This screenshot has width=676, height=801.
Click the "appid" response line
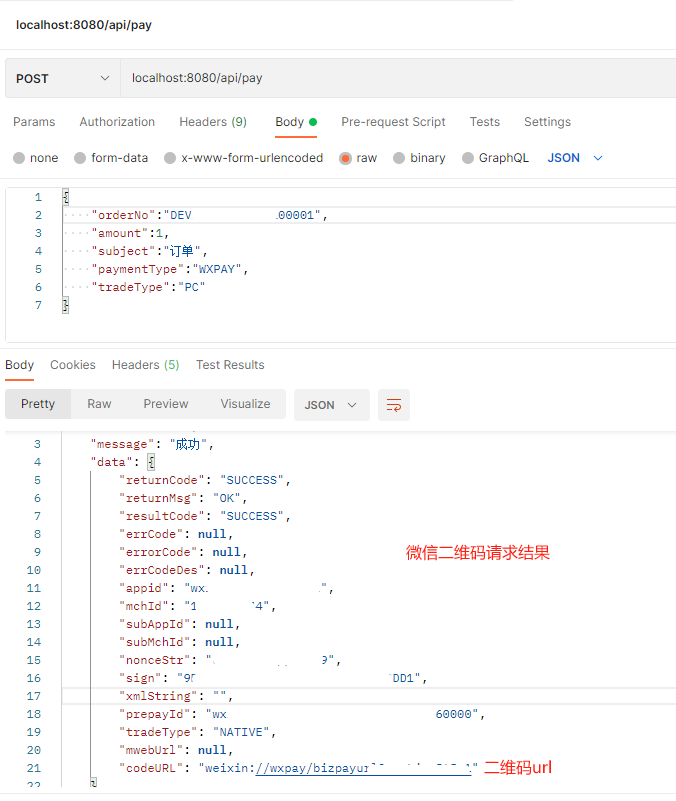coord(226,588)
